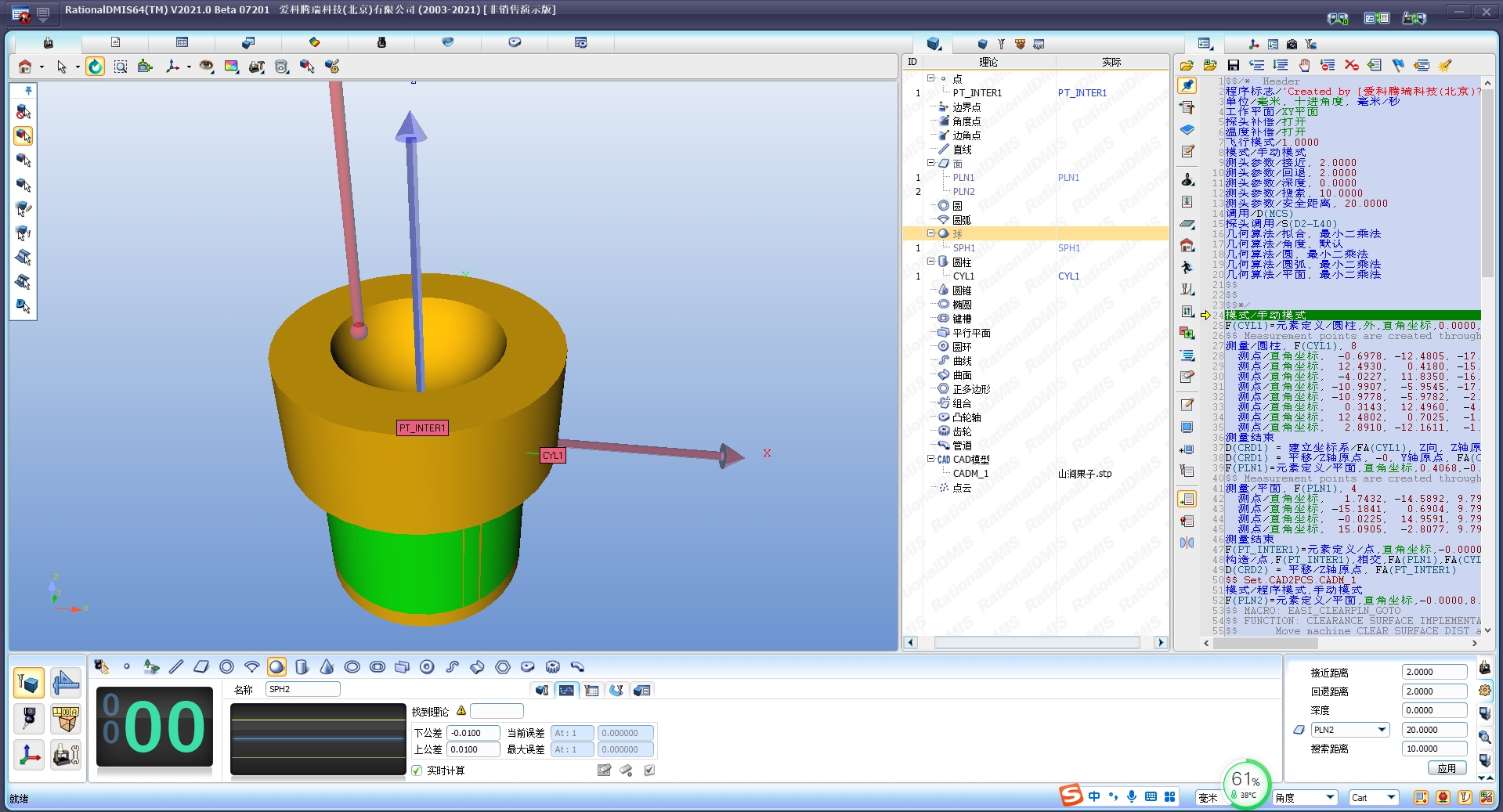Image resolution: width=1503 pixels, height=812 pixels.
Task: Select the curve feature icon in the measurement toolbar
Action: [453, 667]
